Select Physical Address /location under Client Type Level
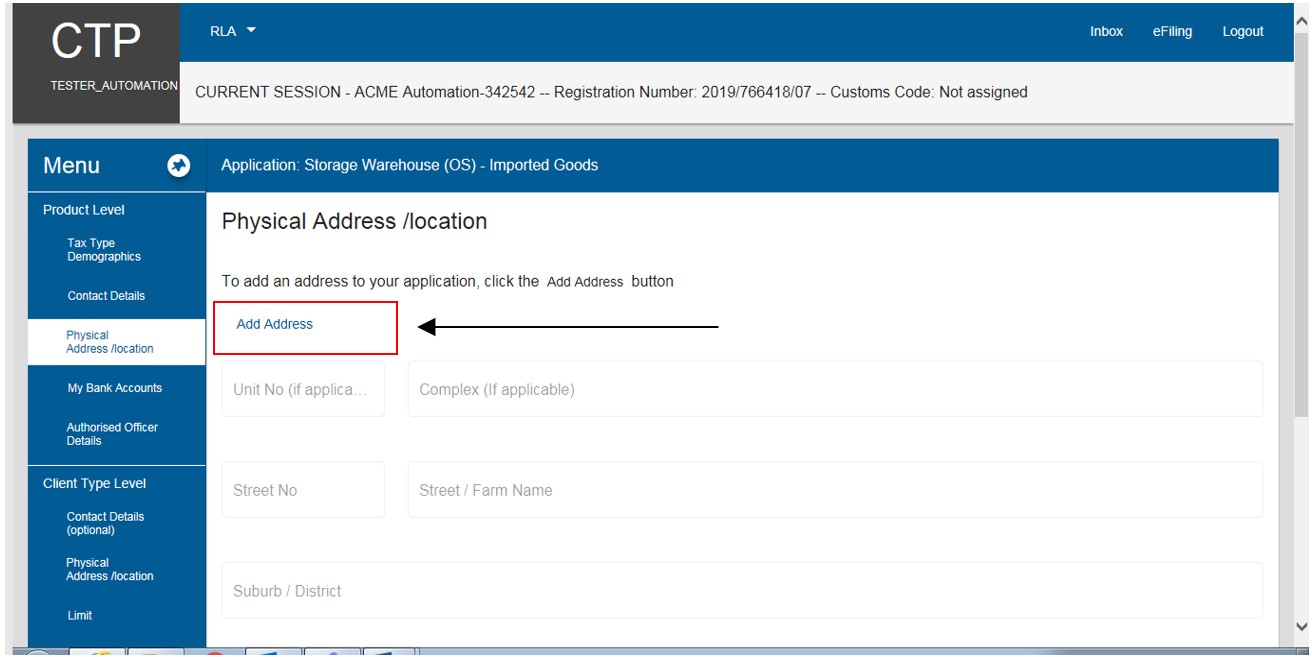 coord(110,570)
